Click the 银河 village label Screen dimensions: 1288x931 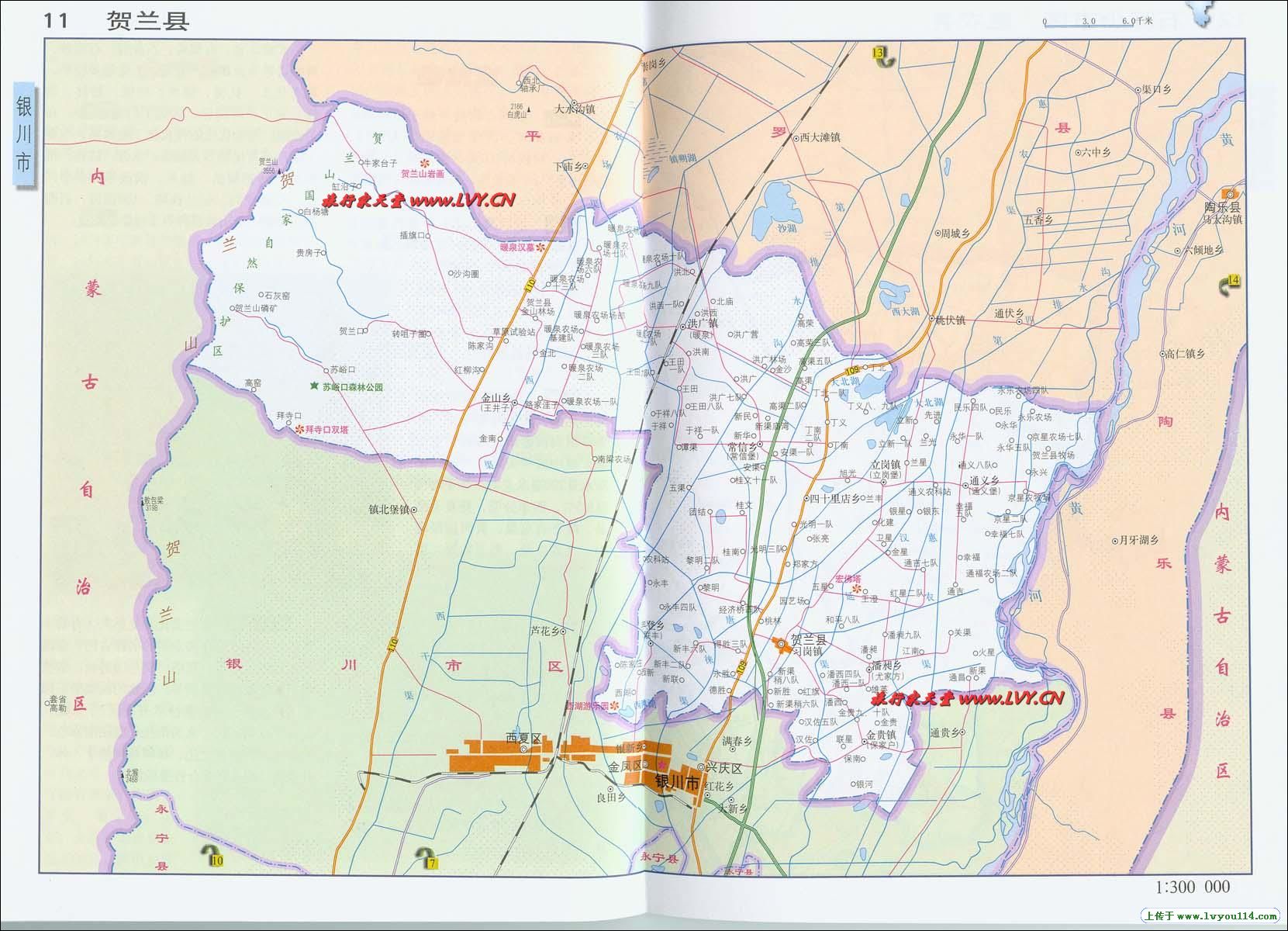(x=864, y=784)
